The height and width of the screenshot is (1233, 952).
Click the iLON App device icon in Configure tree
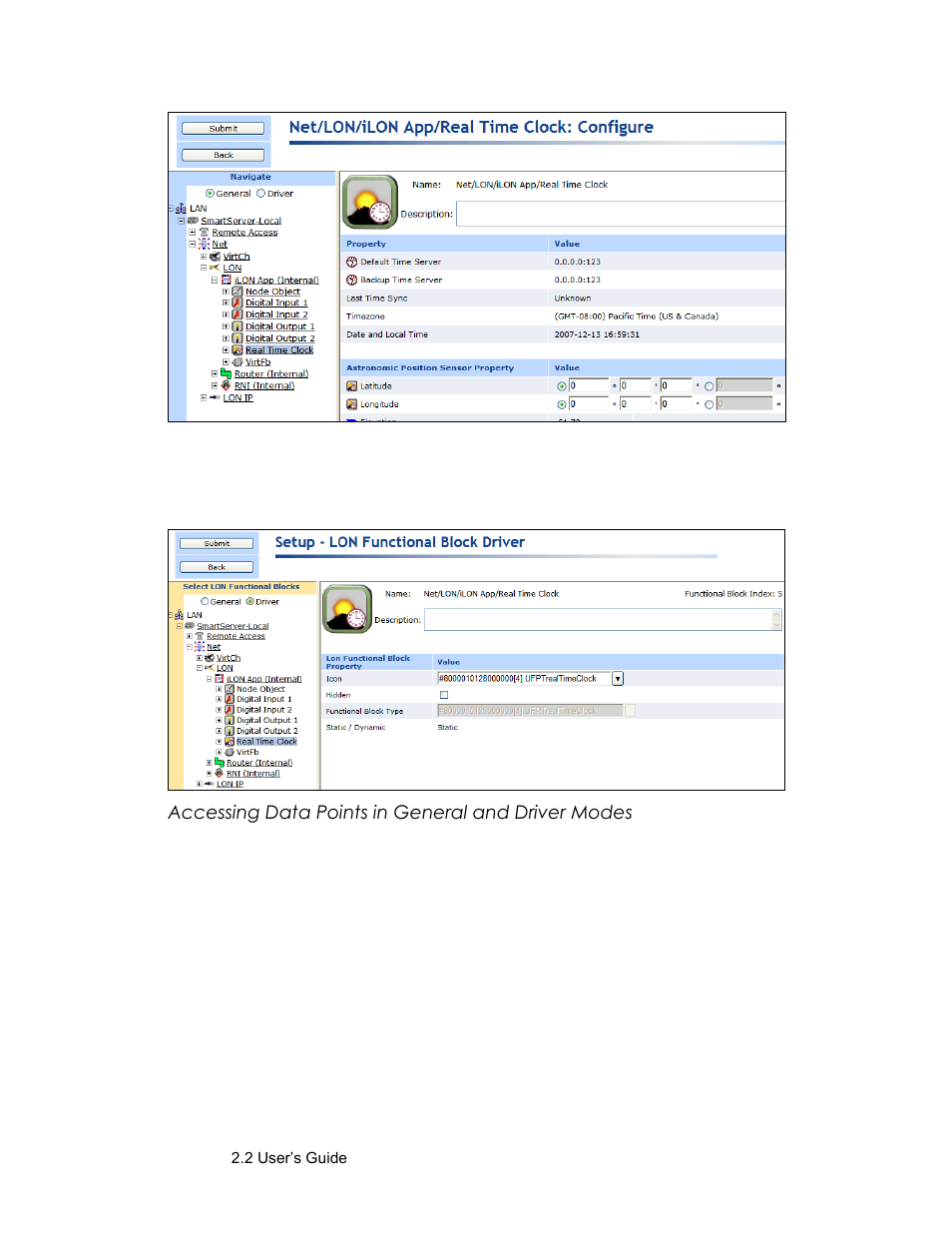(227, 280)
